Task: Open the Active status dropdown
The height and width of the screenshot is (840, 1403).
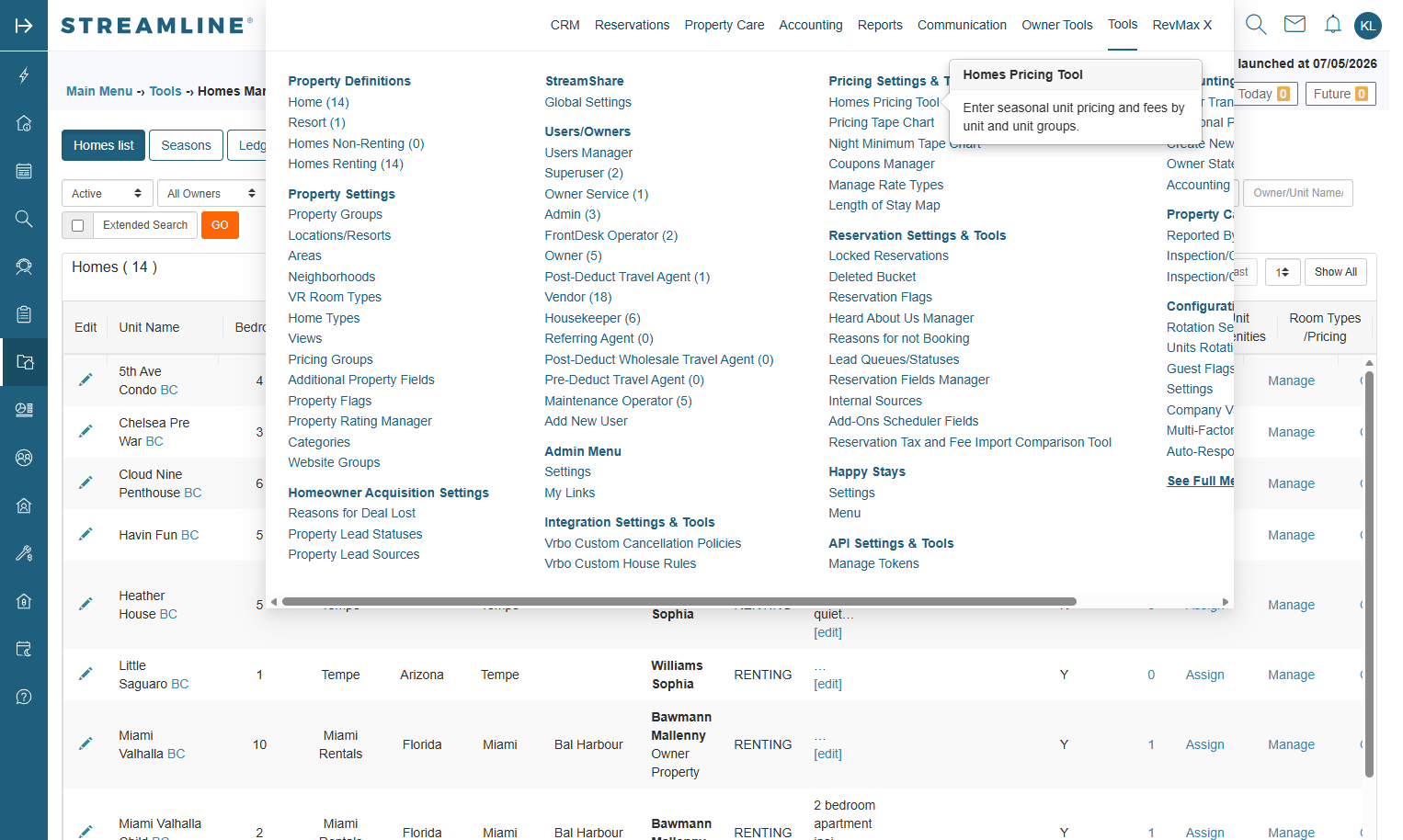Action: pos(108,193)
